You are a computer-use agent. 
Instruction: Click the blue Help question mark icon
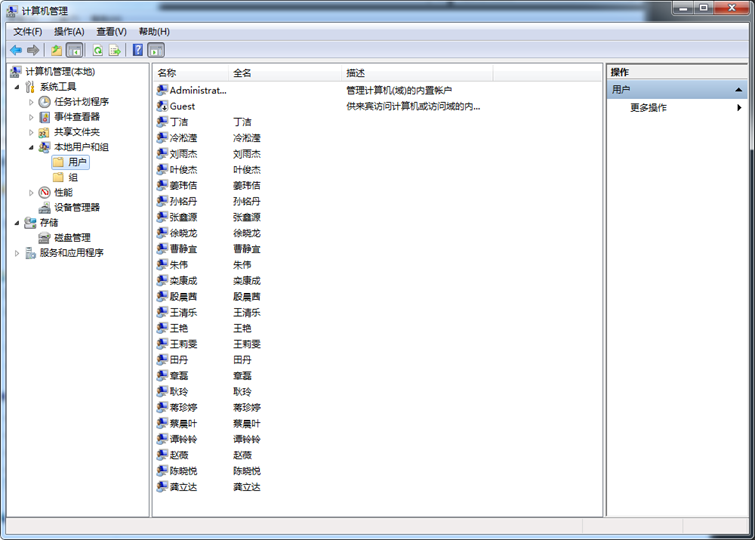click(138, 50)
